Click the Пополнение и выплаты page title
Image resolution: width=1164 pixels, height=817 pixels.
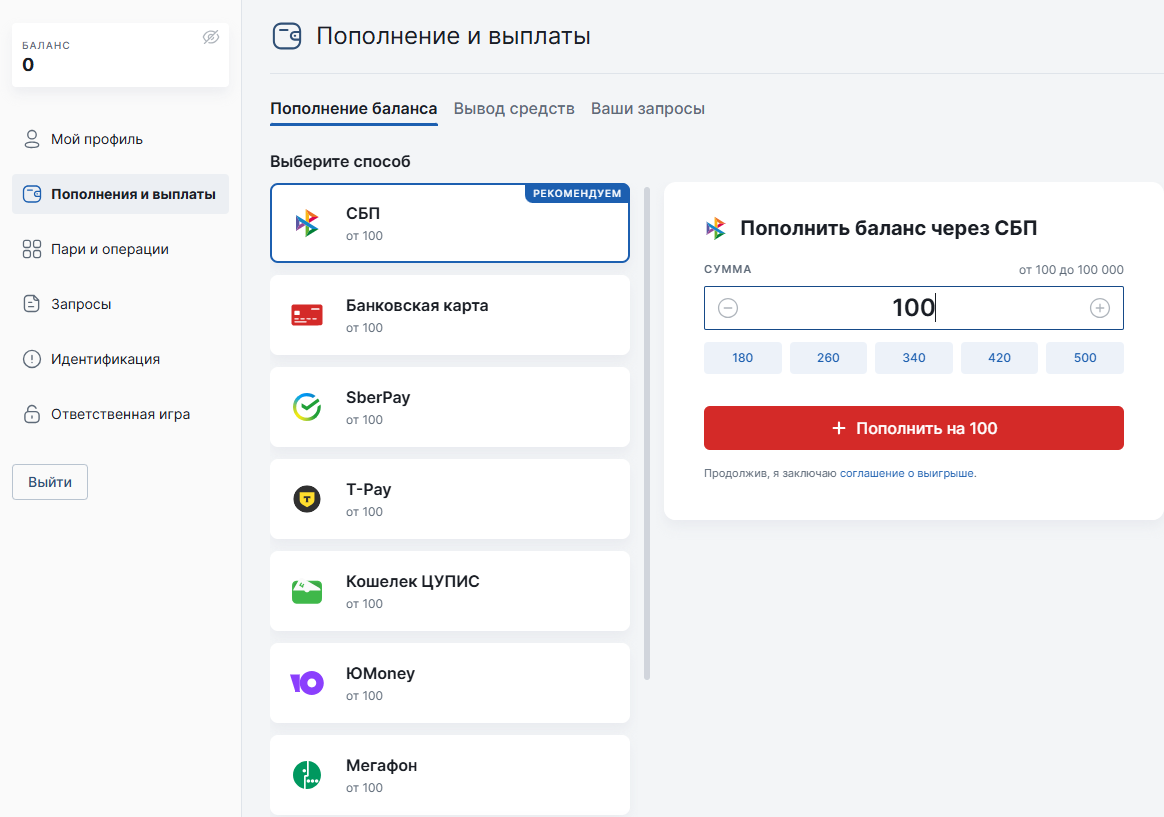tap(454, 36)
